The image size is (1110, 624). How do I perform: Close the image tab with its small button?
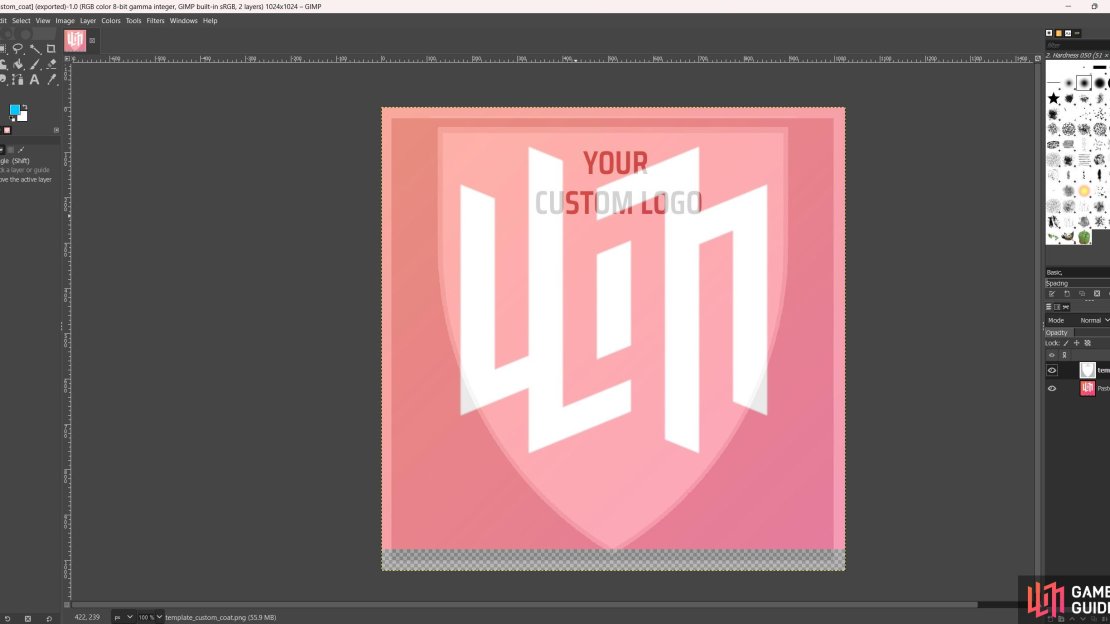[92, 40]
